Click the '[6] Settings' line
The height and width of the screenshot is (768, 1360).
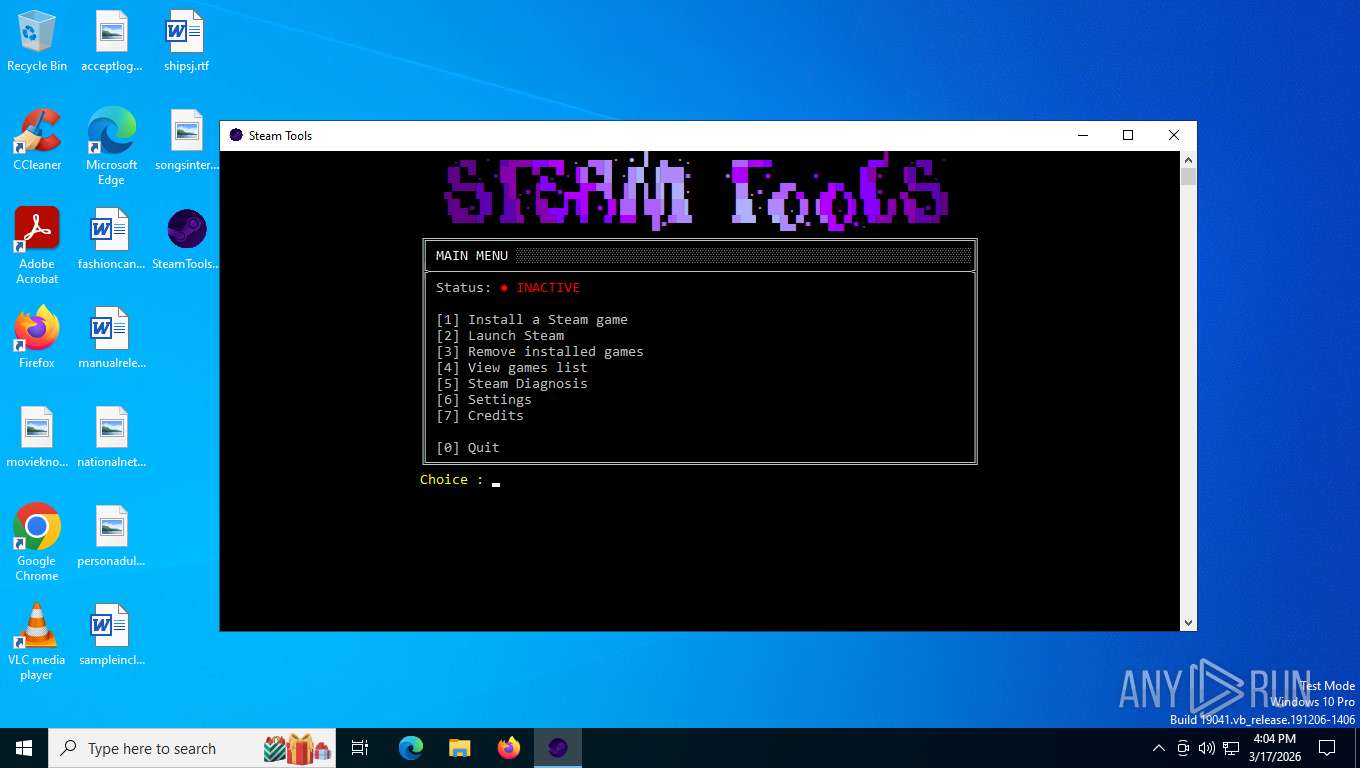click(484, 400)
